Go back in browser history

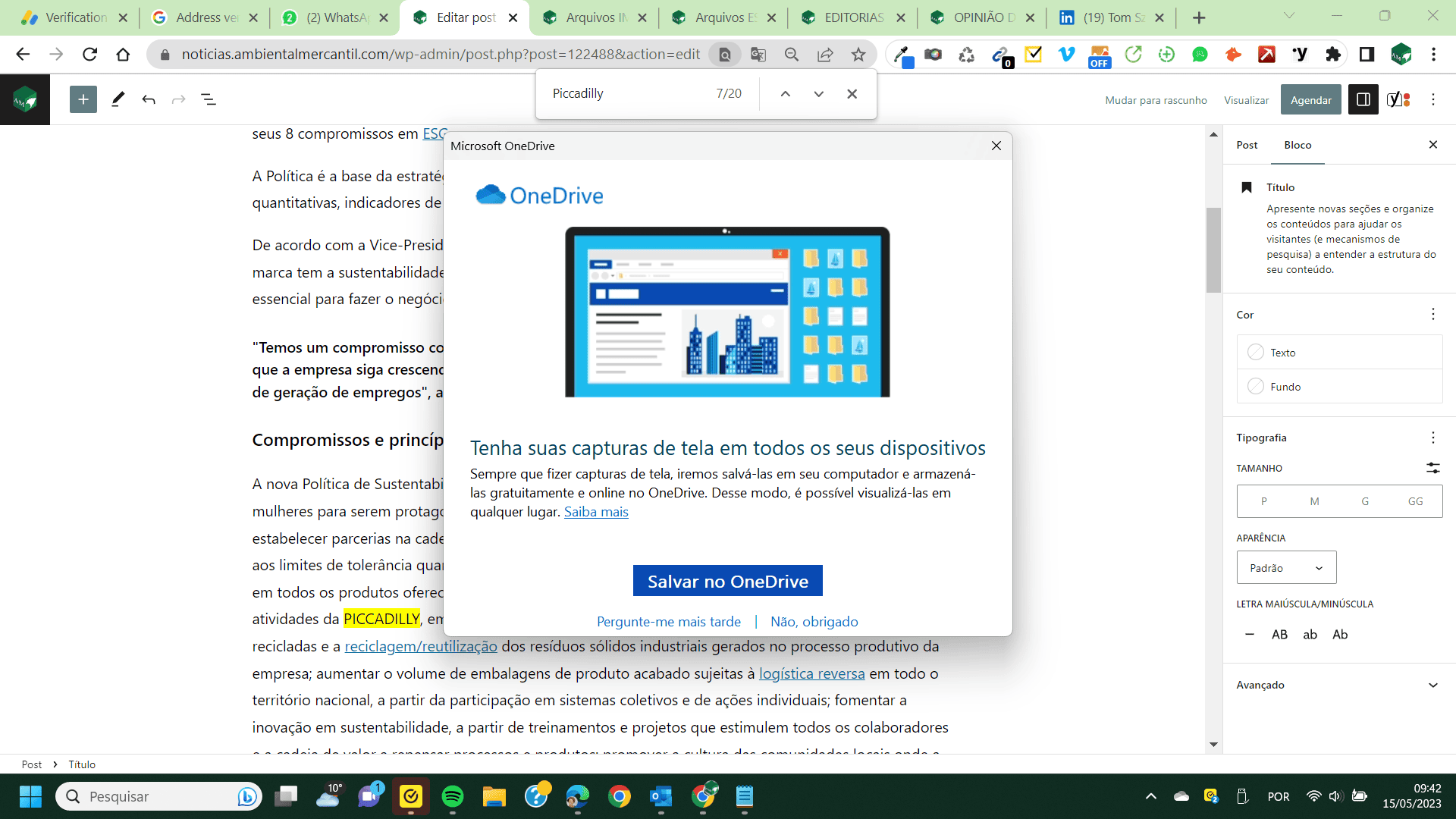23,54
